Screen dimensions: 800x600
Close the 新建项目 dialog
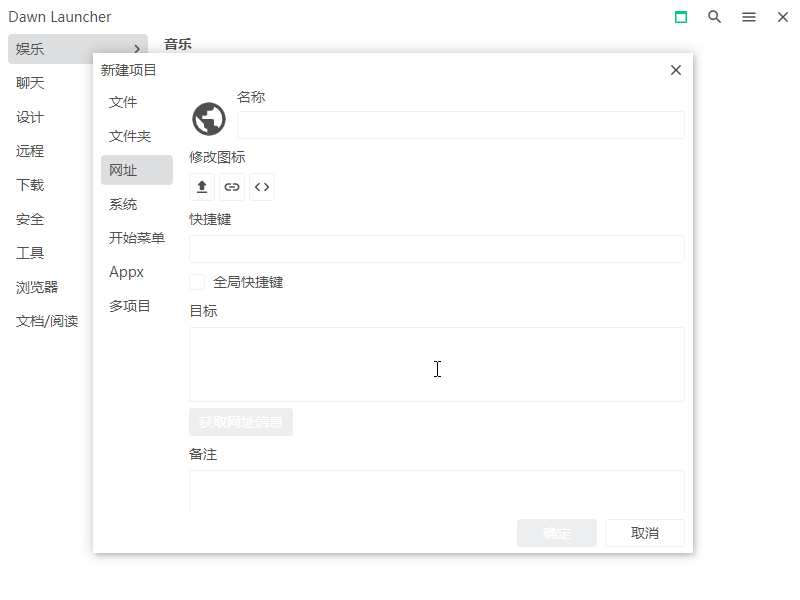[x=676, y=70]
